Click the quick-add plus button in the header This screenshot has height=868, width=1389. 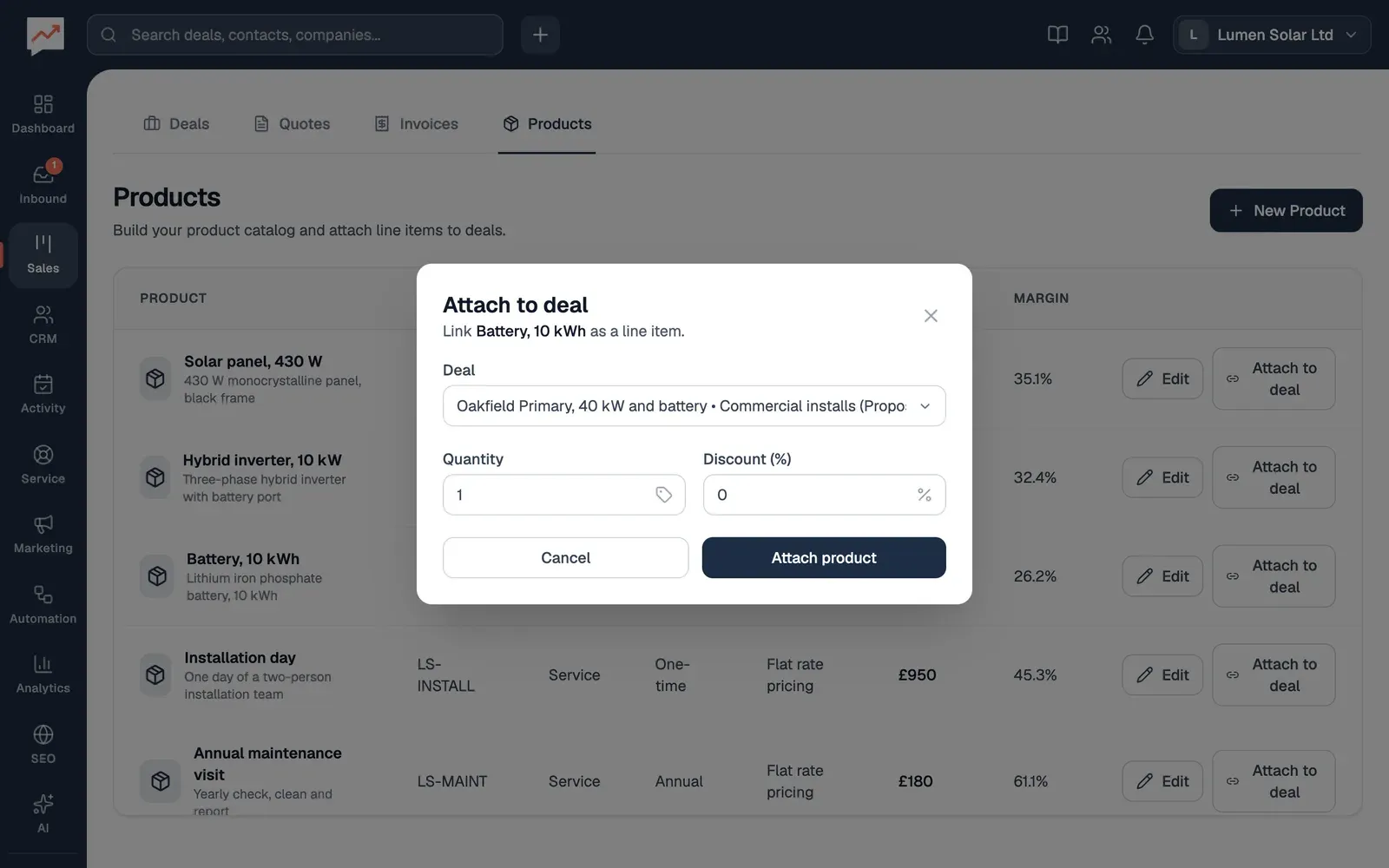[540, 35]
